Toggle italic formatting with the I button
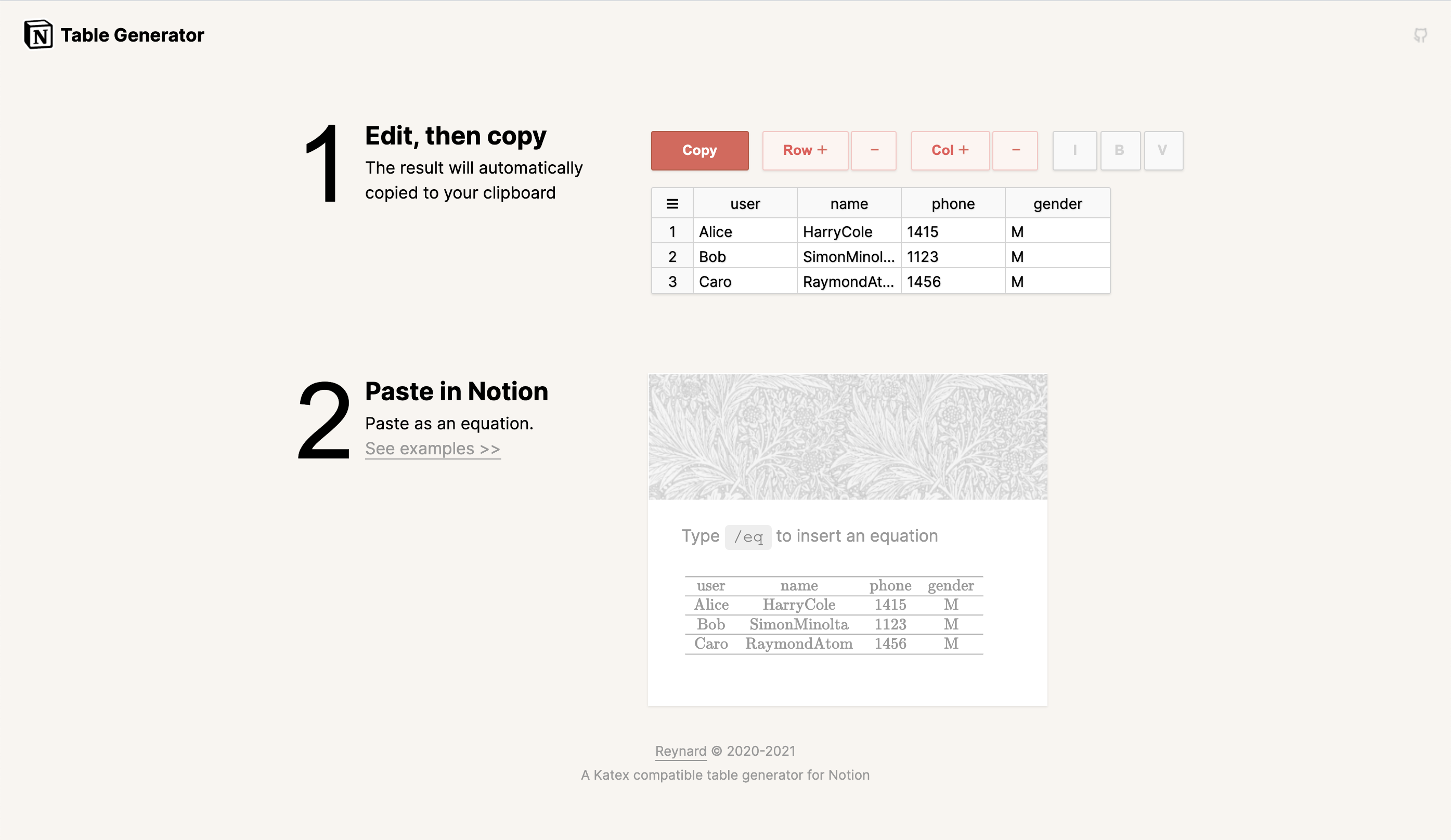Viewport: 1451px width, 840px height. pos(1074,150)
